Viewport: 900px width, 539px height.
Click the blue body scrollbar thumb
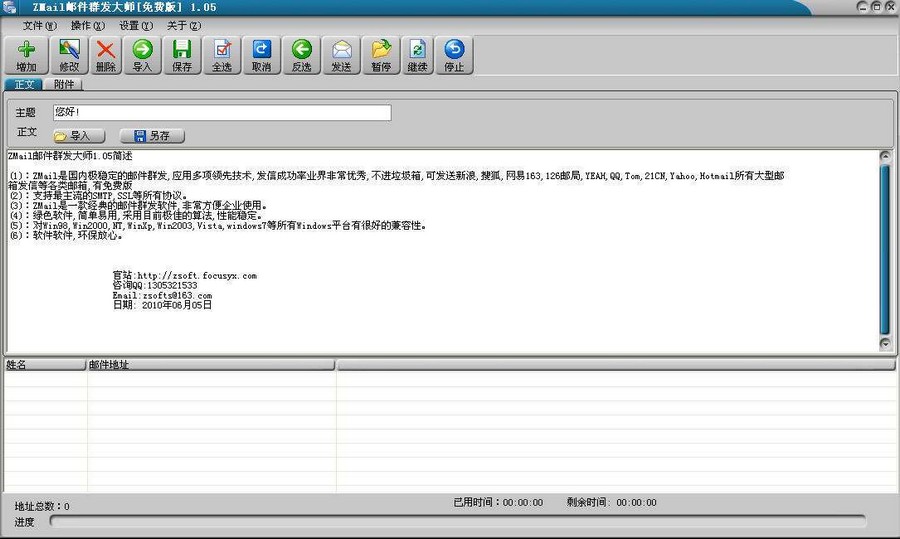click(885, 249)
